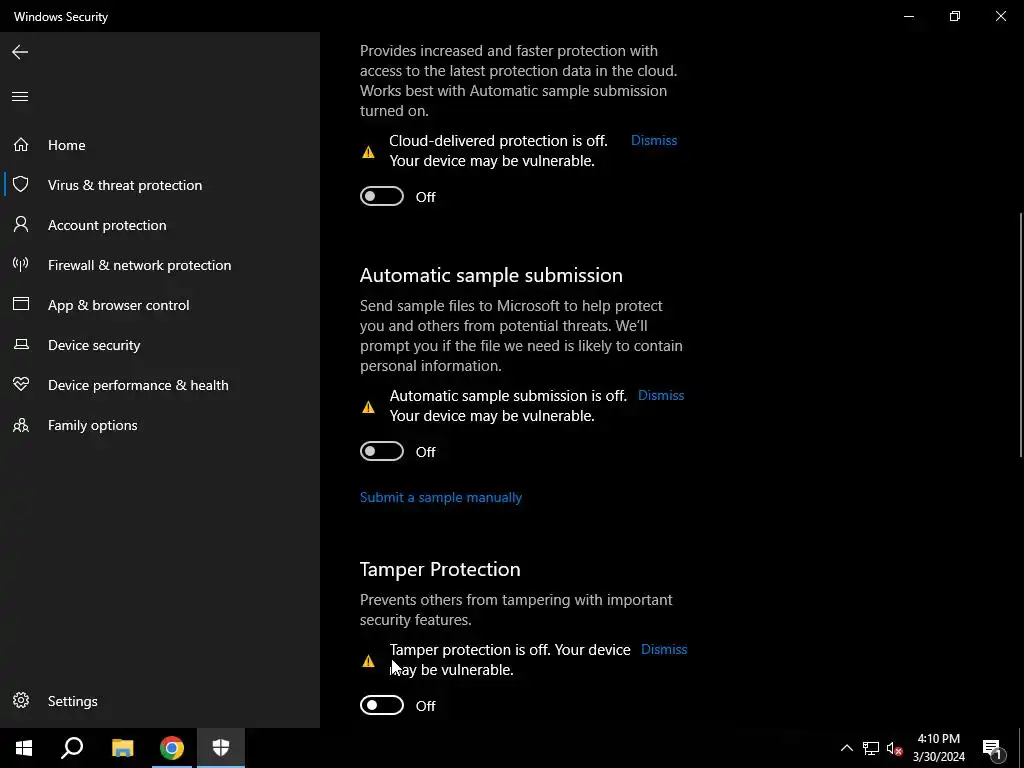Click the Device security laptop icon
The height and width of the screenshot is (768, 1024).
(21, 344)
